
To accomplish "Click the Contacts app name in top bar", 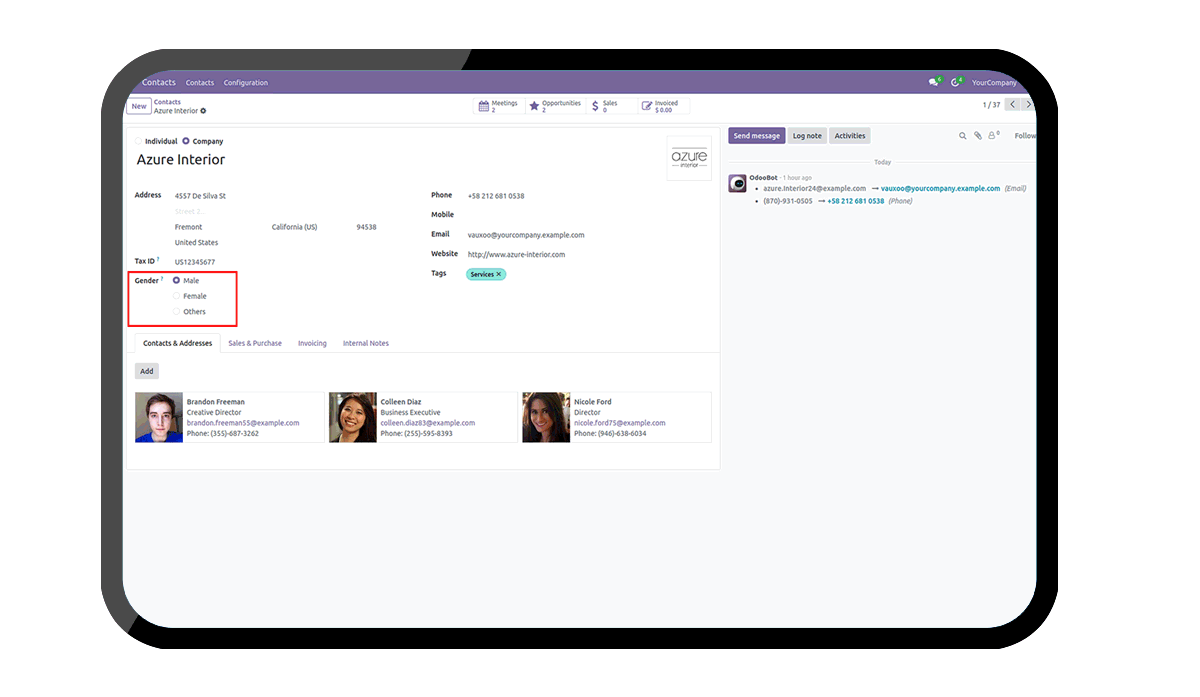I will tap(159, 83).
